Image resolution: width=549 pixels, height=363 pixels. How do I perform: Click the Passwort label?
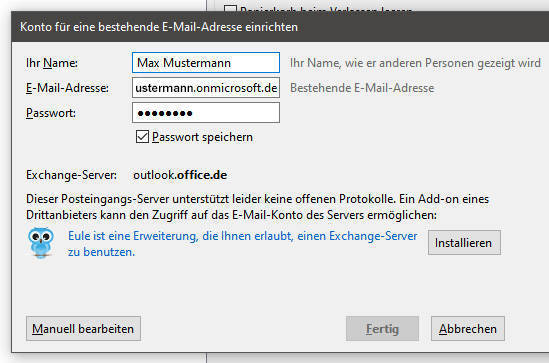pos(51,113)
